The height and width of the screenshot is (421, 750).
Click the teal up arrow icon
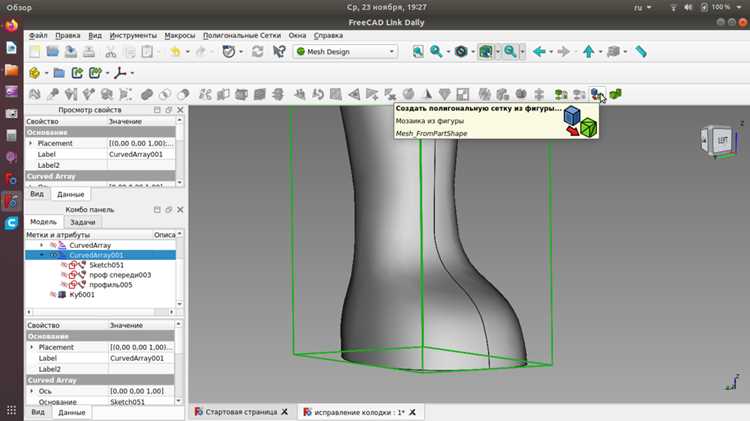point(589,52)
